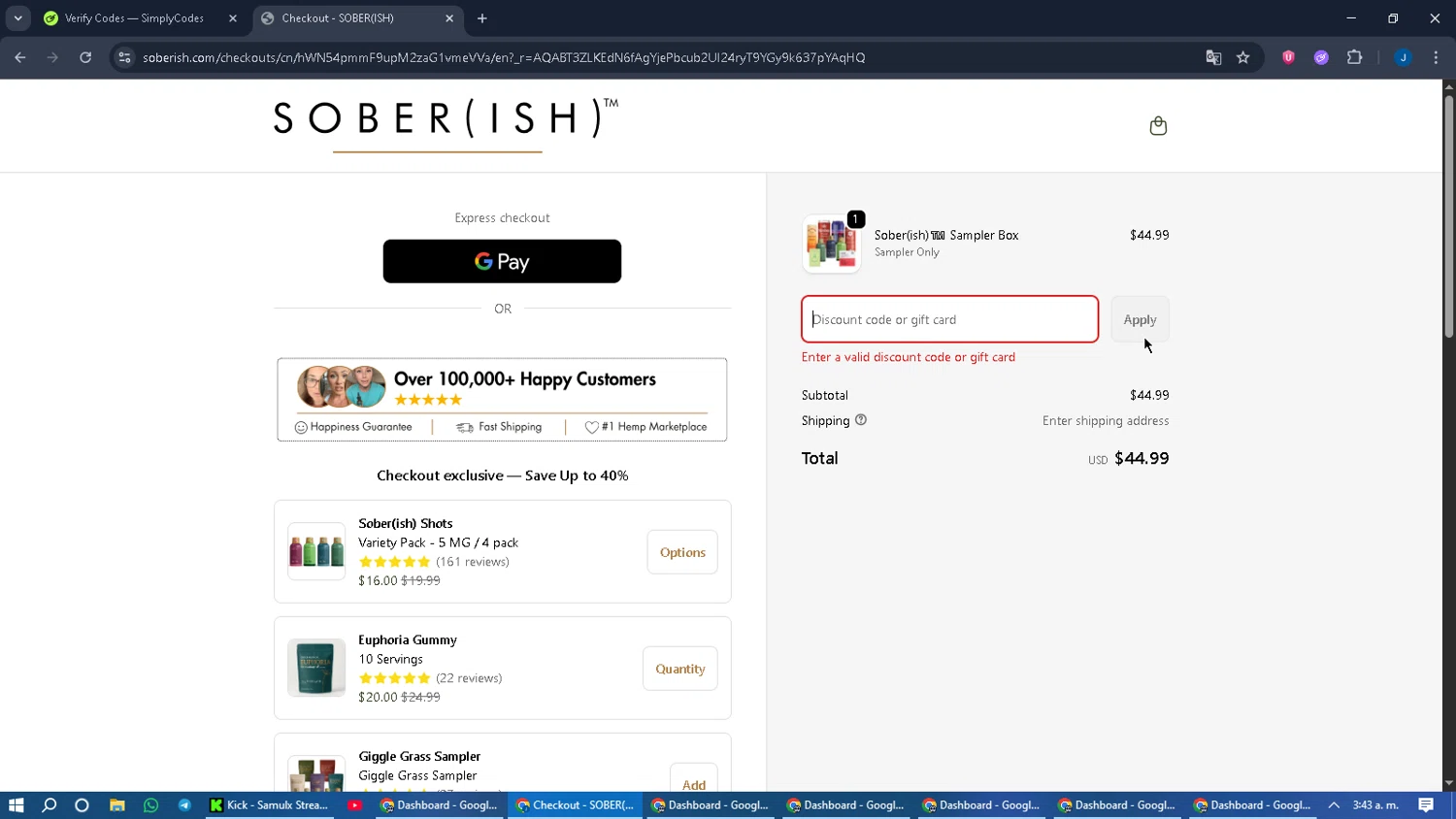Open the purple circular extension icon
Viewport: 1456px width, 819px height.
[1321, 57]
